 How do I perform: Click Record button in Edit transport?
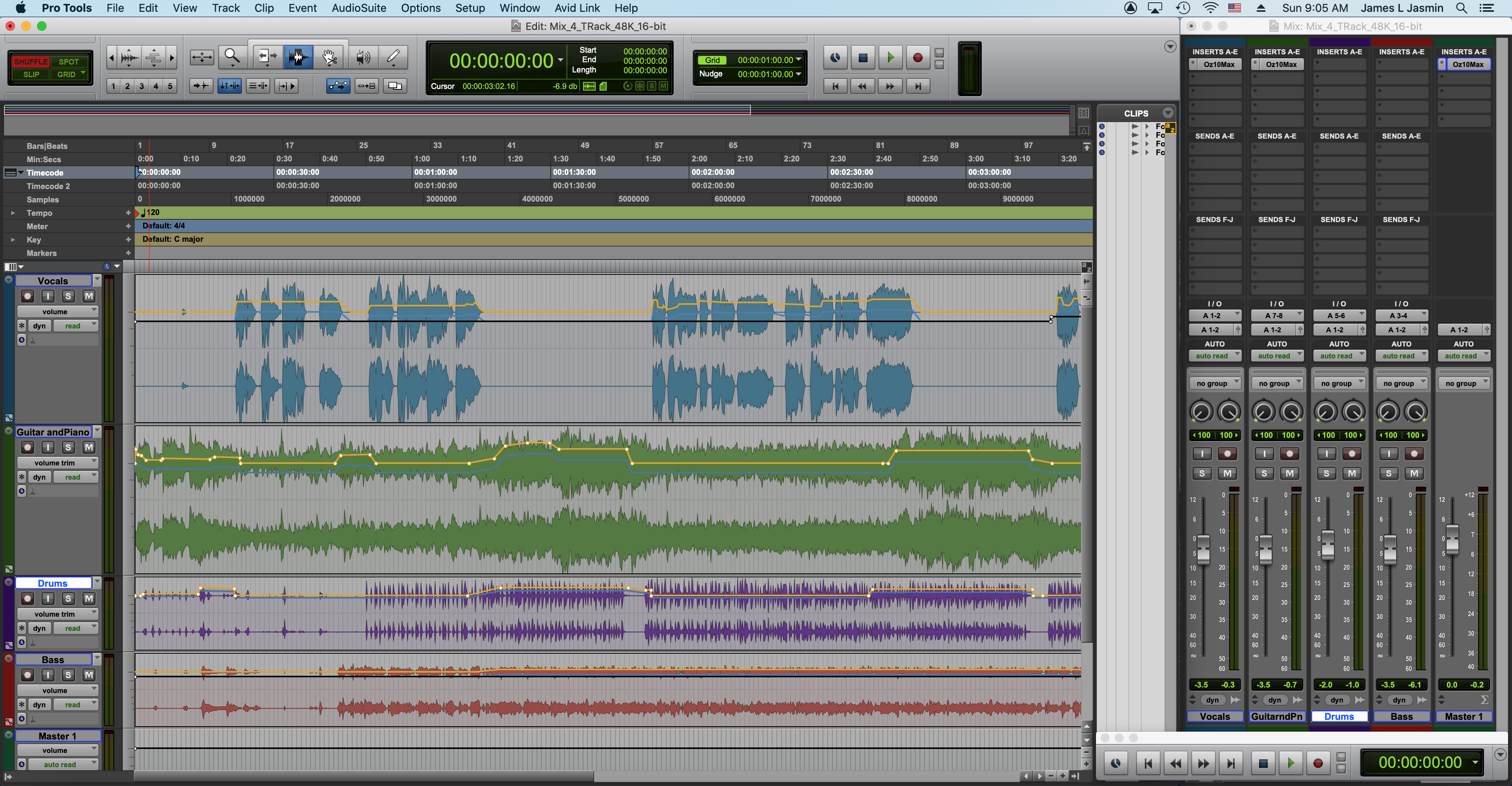pos(918,57)
